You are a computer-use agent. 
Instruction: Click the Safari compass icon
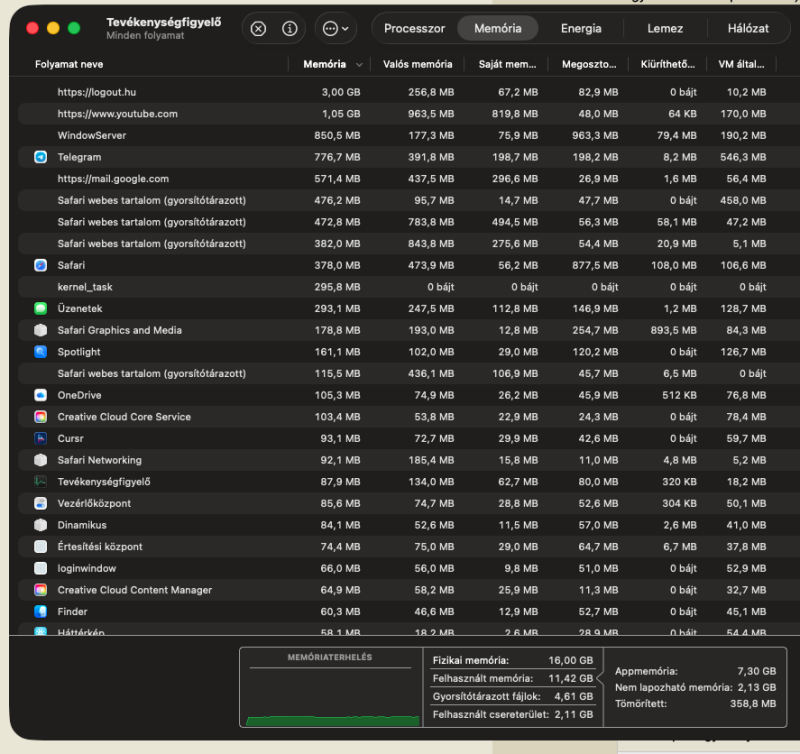[x=40, y=265]
